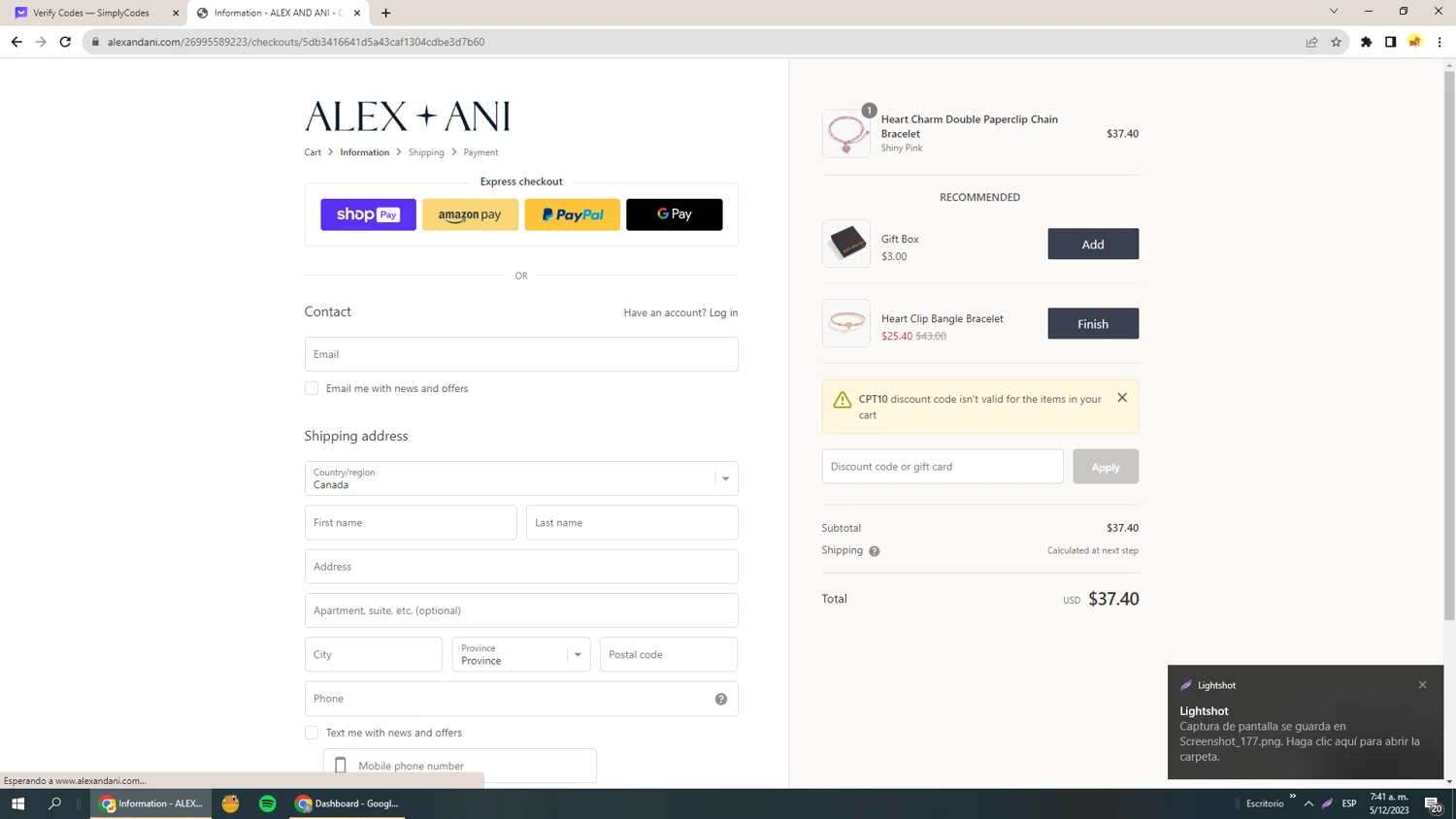Focus the City field
The height and width of the screenshot is (819, 1456).
tap(374, 654)
